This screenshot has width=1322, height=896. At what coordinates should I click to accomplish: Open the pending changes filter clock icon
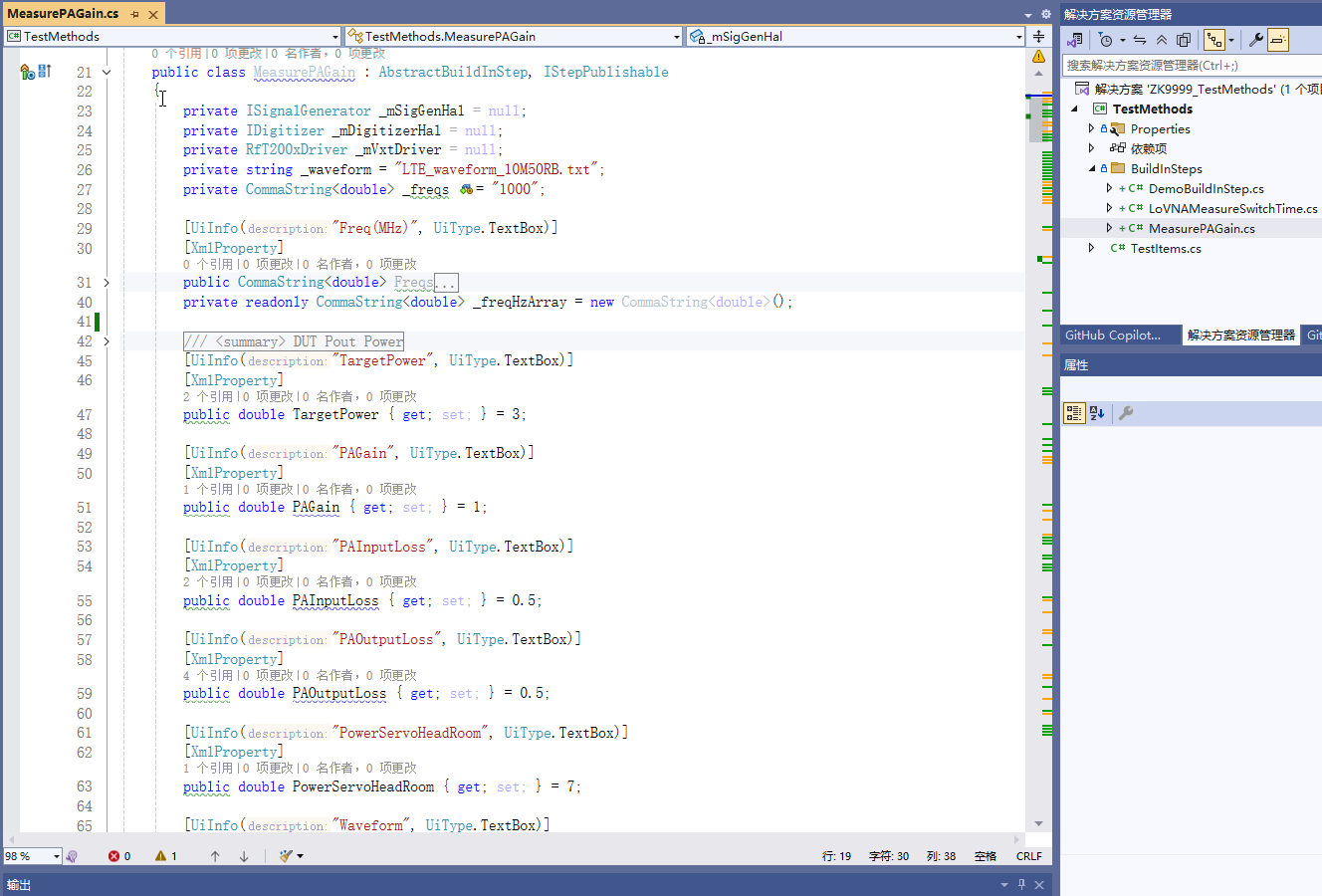click(1105, 40)
